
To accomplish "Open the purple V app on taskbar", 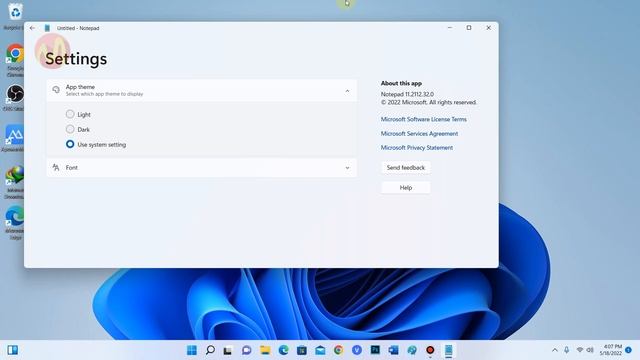I will pyautogui.click(x=357, y=350).
